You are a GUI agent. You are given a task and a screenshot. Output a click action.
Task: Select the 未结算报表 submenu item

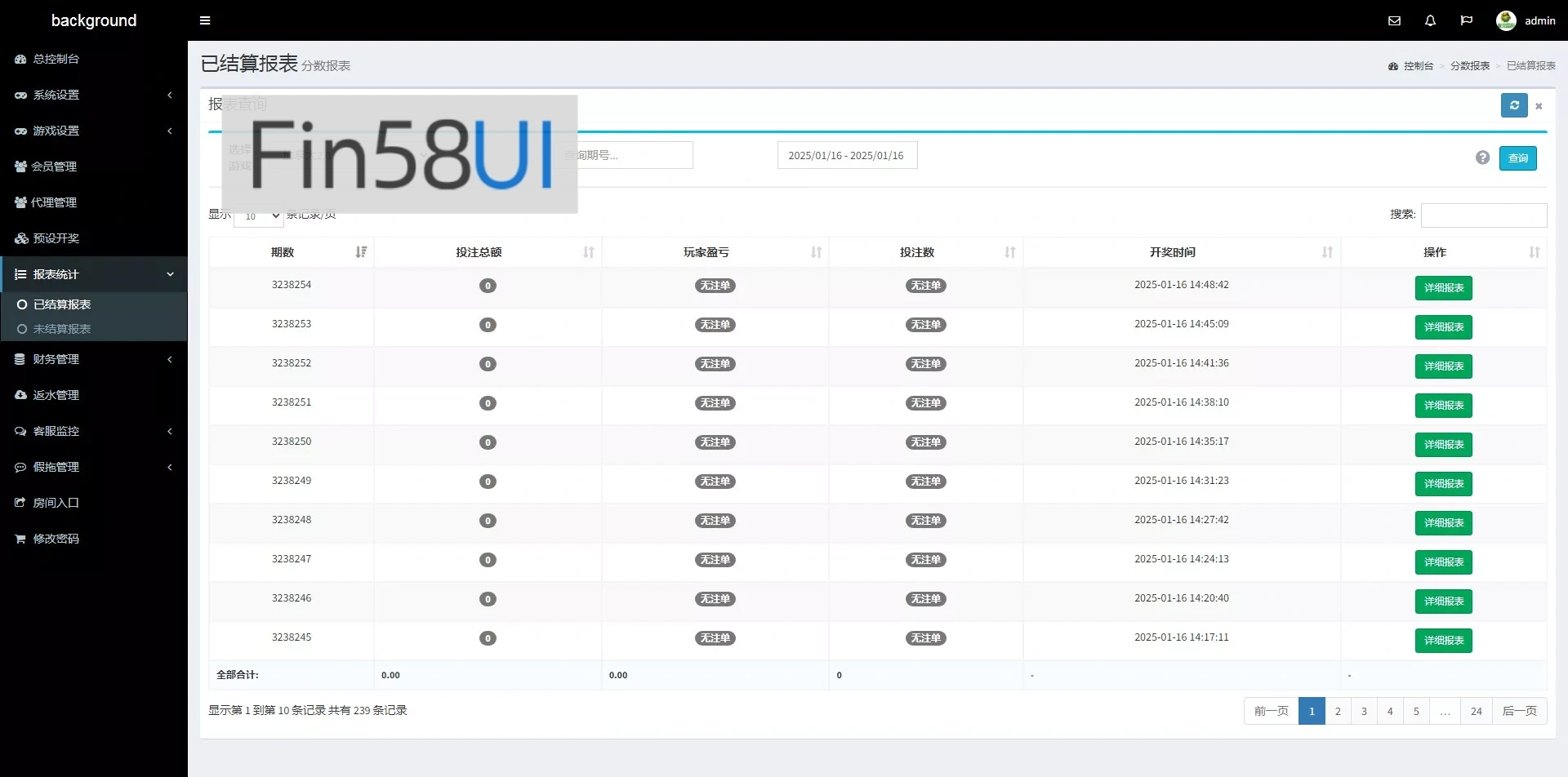[x=62, y=329]
